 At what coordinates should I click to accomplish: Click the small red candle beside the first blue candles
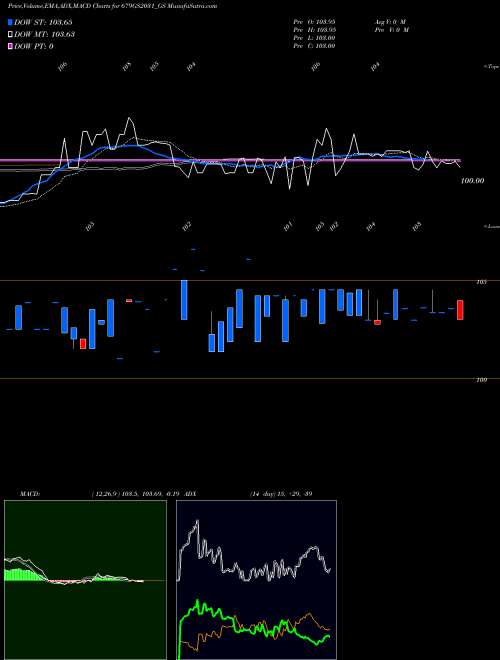[x=83, y=343]
